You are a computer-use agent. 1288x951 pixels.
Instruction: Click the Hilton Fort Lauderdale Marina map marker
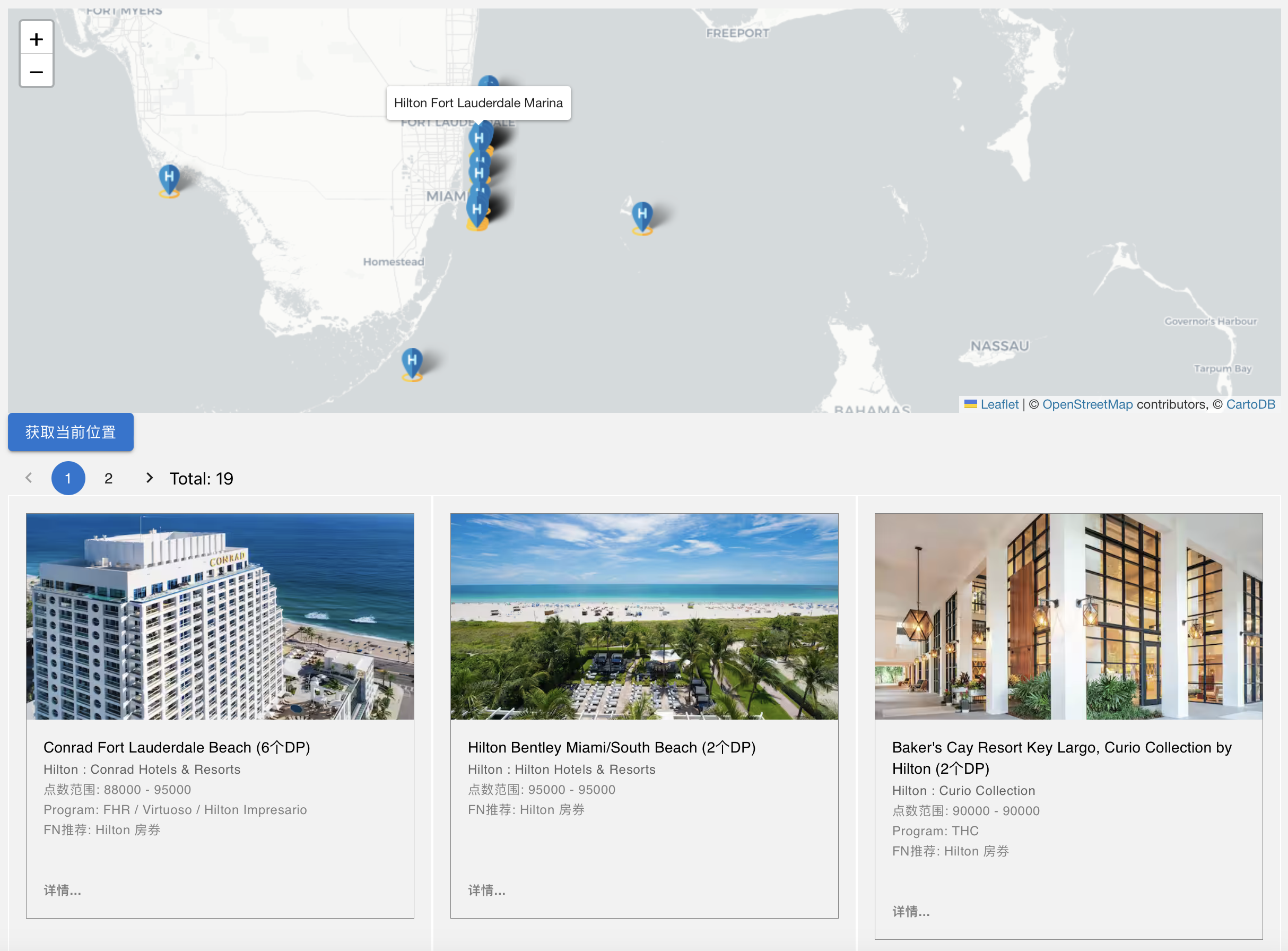coord(479,138)
